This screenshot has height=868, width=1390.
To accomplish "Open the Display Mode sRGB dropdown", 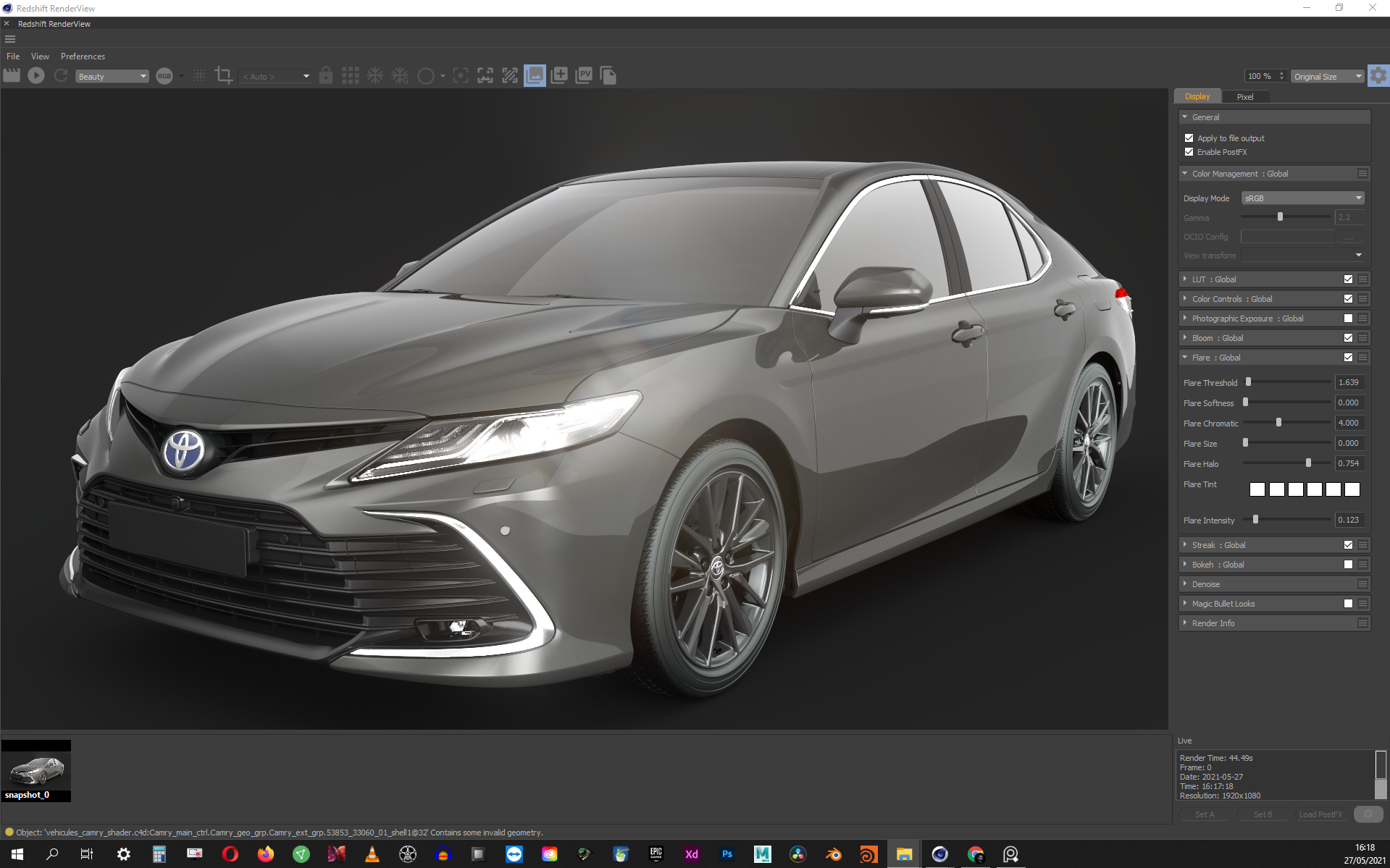I will (x=1302, y=198).
